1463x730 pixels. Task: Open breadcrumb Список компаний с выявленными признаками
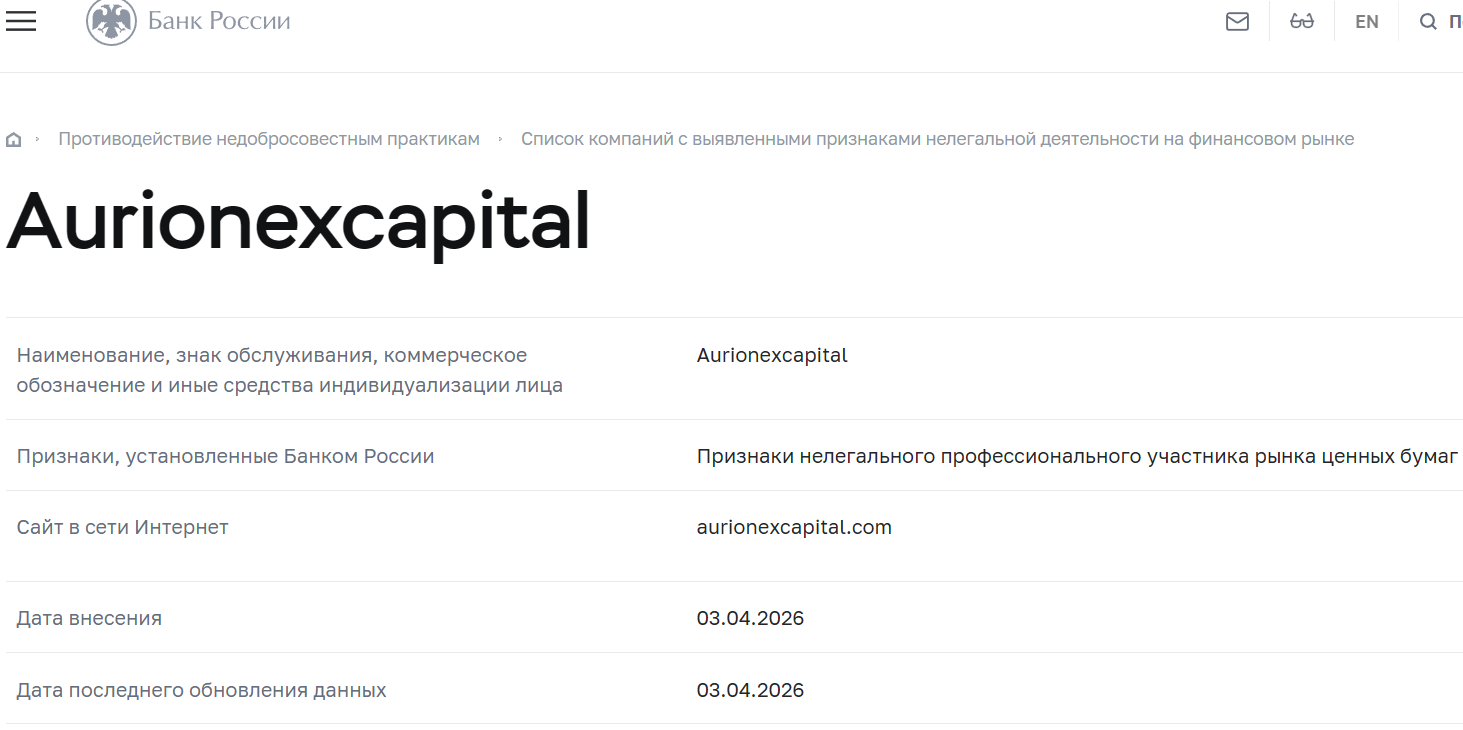coord(938,138)
